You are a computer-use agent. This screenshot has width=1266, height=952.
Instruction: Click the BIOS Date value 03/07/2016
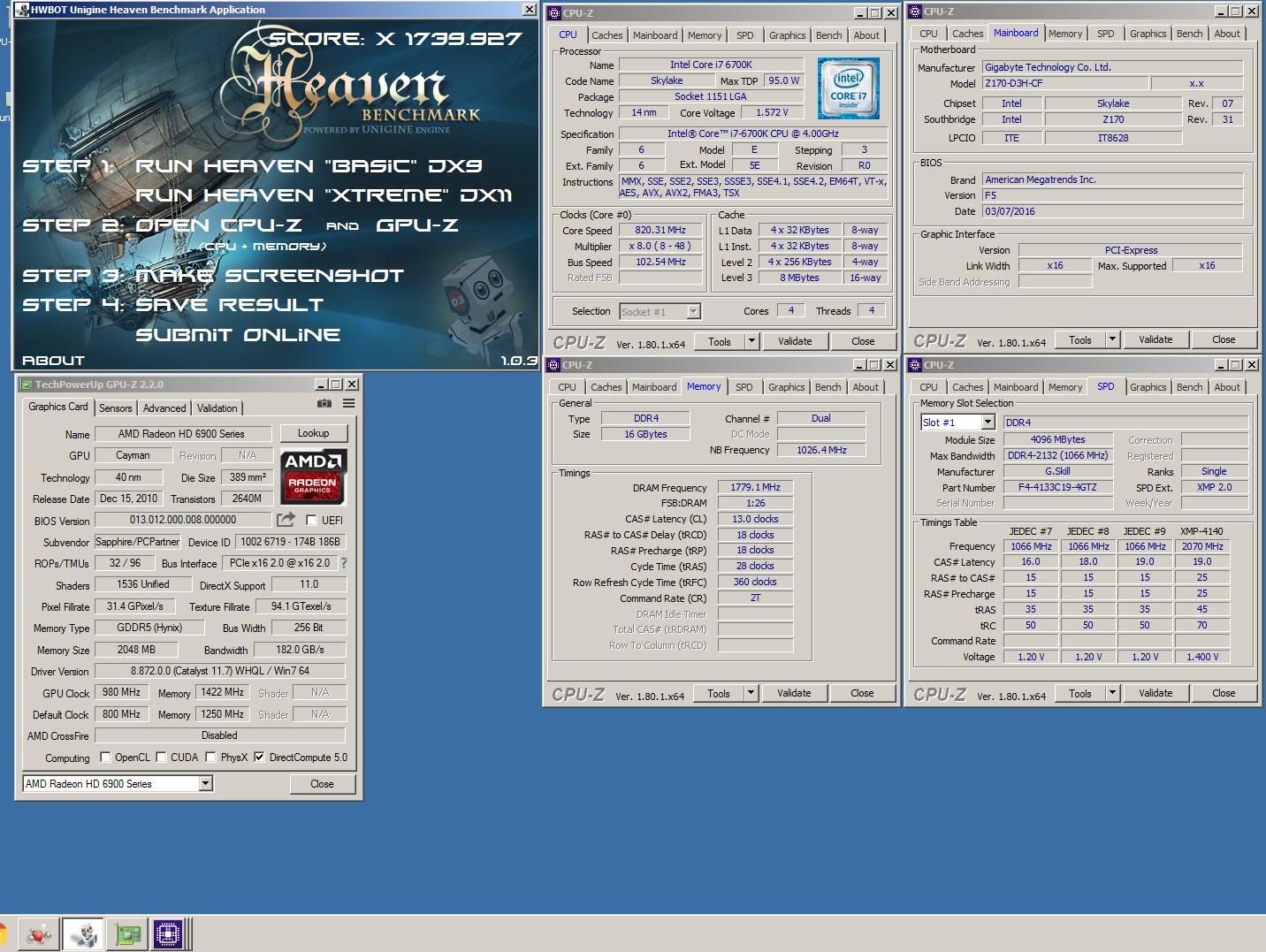click(1113, 211)
